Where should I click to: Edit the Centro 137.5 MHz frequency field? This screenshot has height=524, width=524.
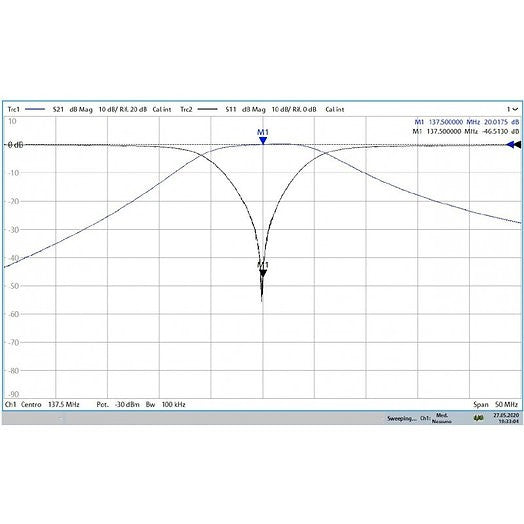click(50, 404)
